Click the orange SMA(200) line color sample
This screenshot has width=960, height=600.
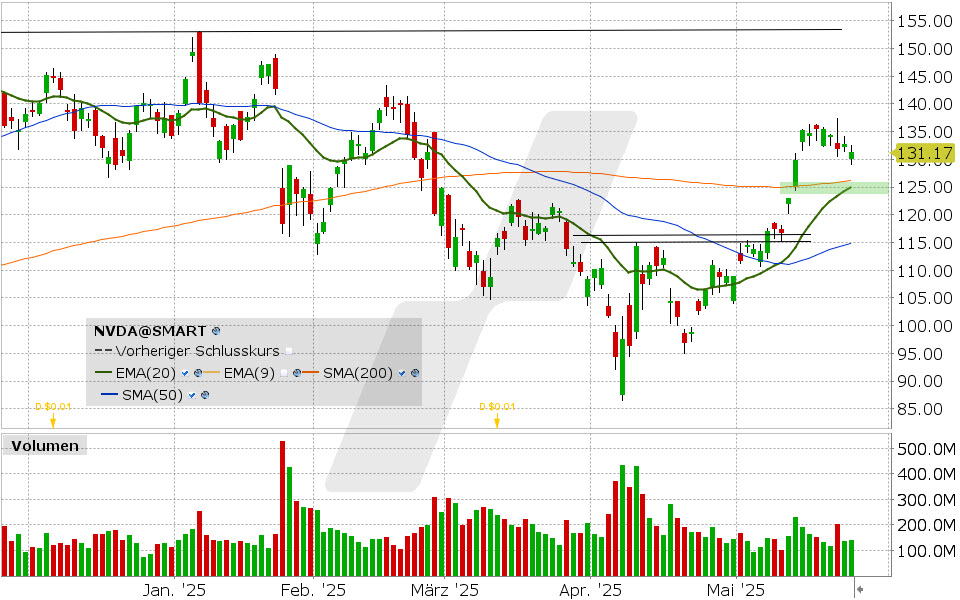(310, 373)
